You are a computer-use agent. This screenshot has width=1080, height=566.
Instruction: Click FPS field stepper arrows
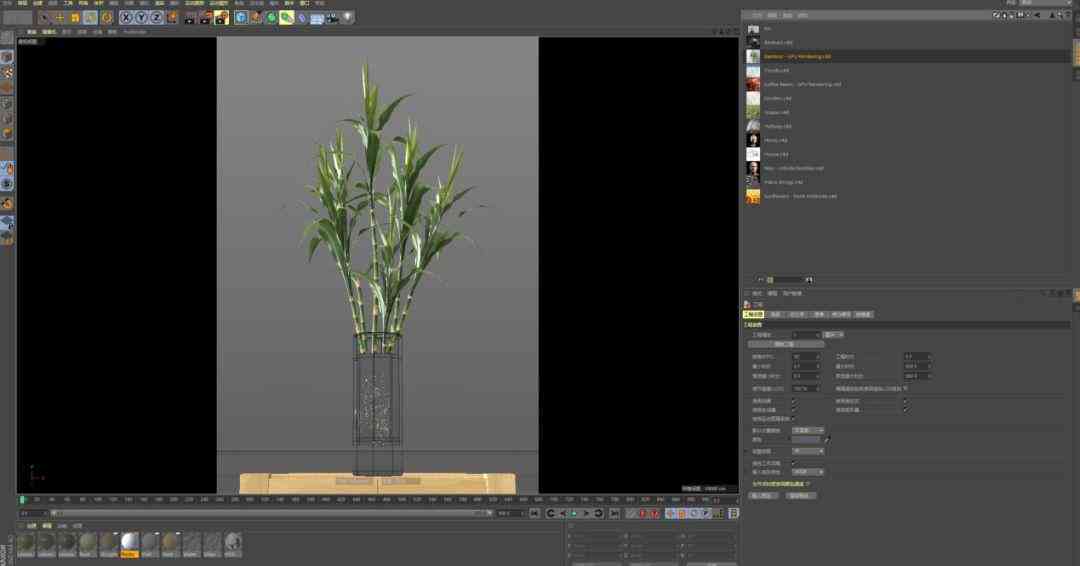click(818, 357)
